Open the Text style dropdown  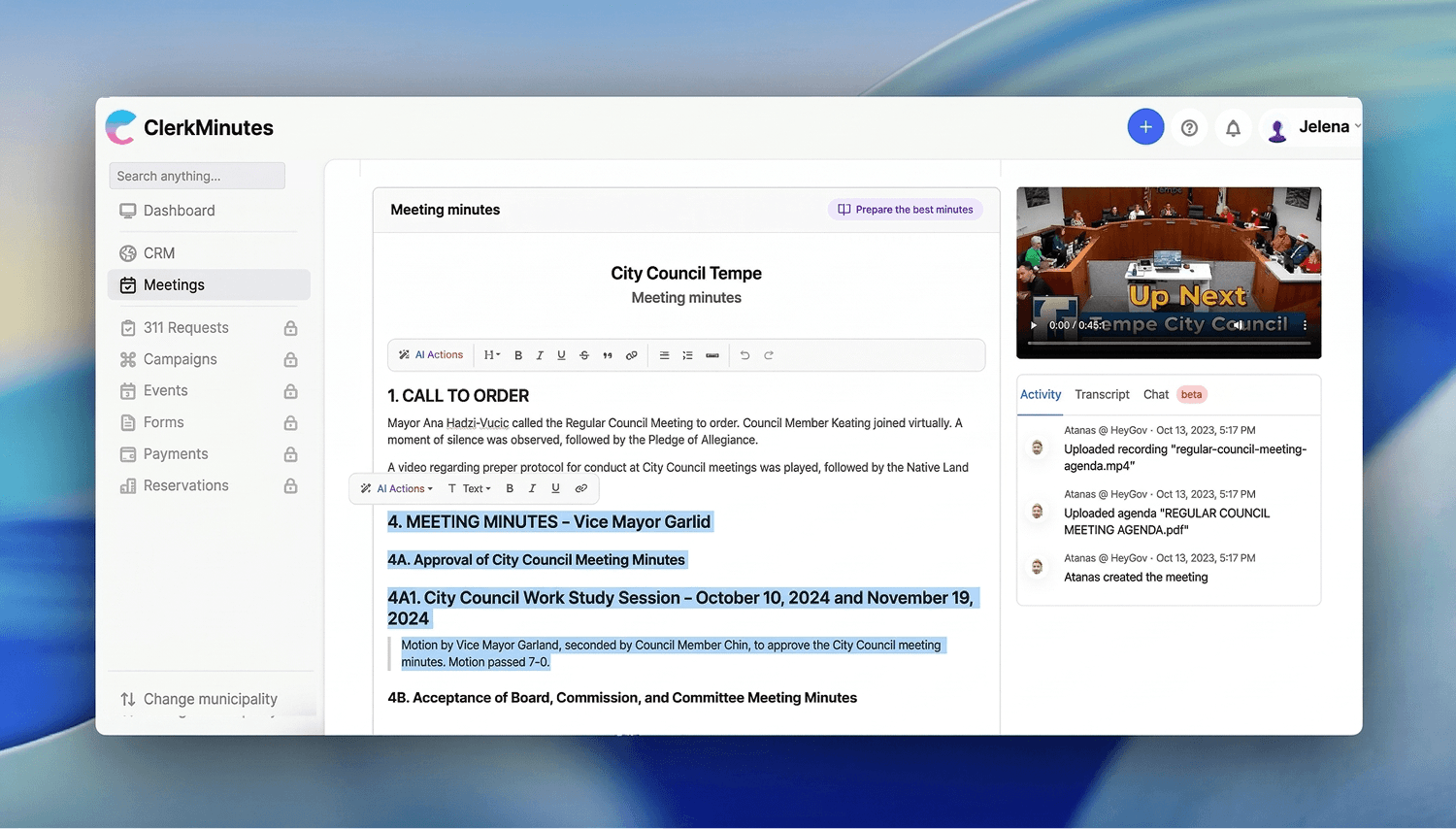(x=470, y=488)
